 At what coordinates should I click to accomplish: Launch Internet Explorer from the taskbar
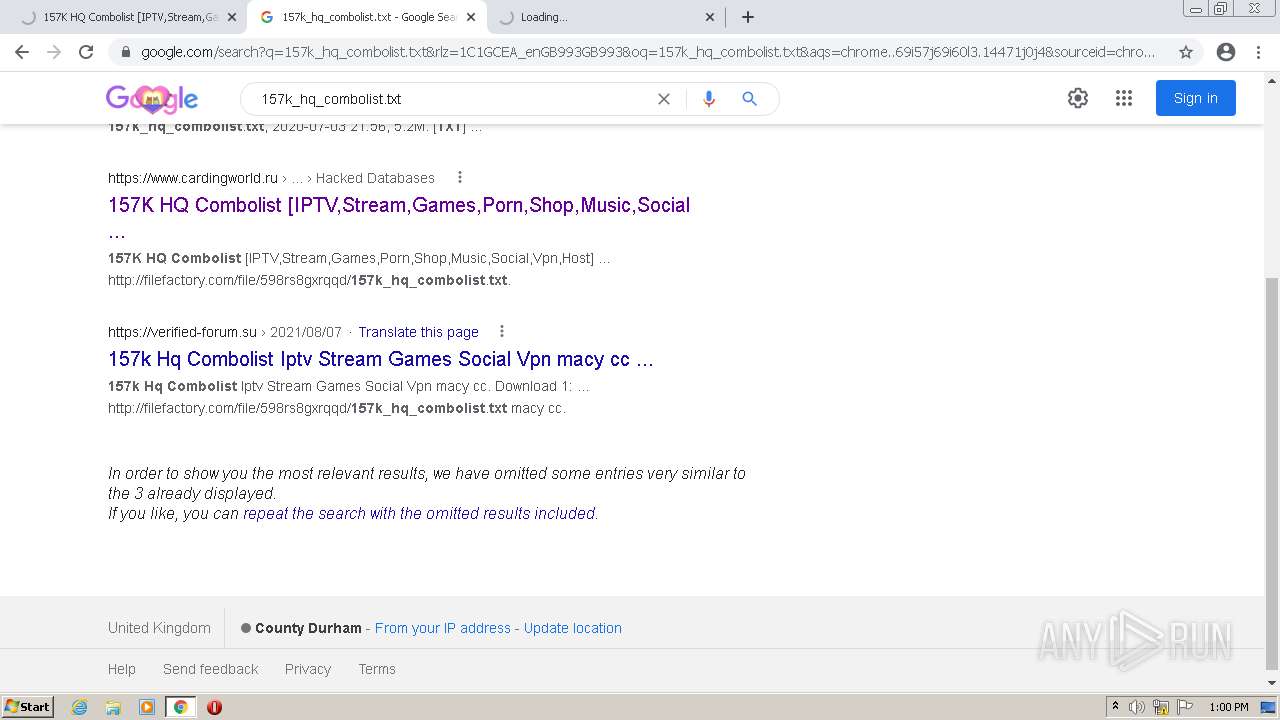[x=79, y=707]
